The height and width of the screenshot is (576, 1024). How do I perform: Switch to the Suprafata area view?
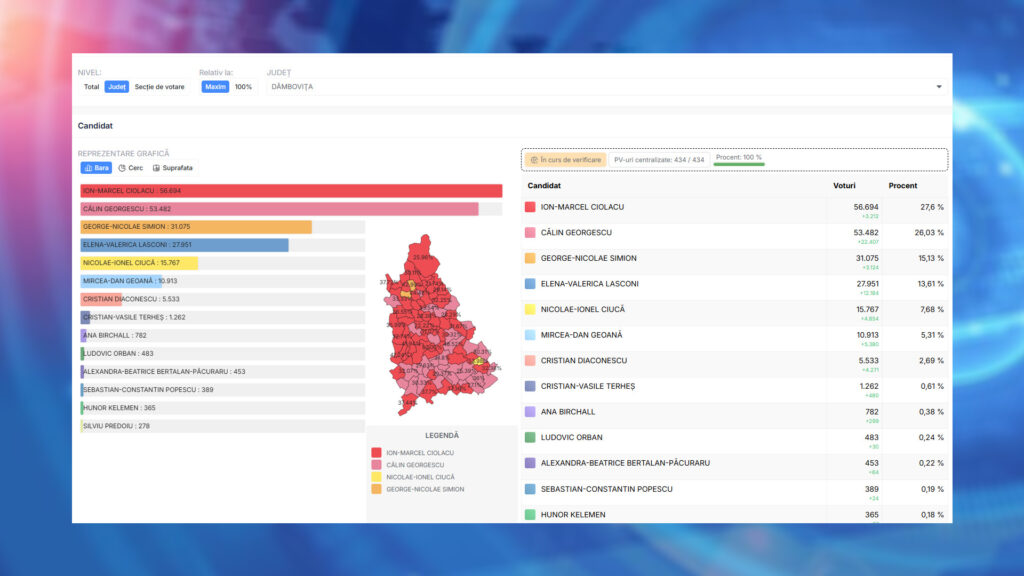(173, 168)
